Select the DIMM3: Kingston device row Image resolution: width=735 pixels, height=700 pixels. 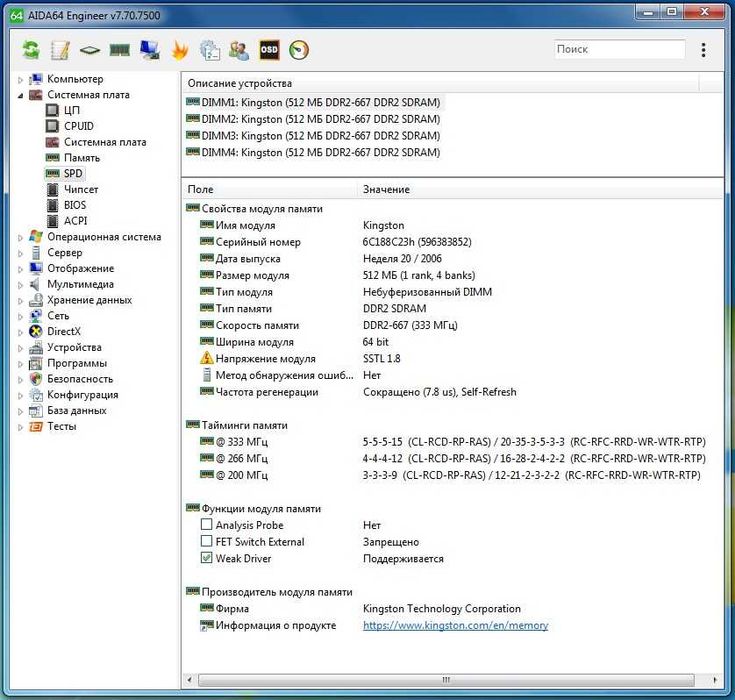pyautogui.click(x=313, y=135)
